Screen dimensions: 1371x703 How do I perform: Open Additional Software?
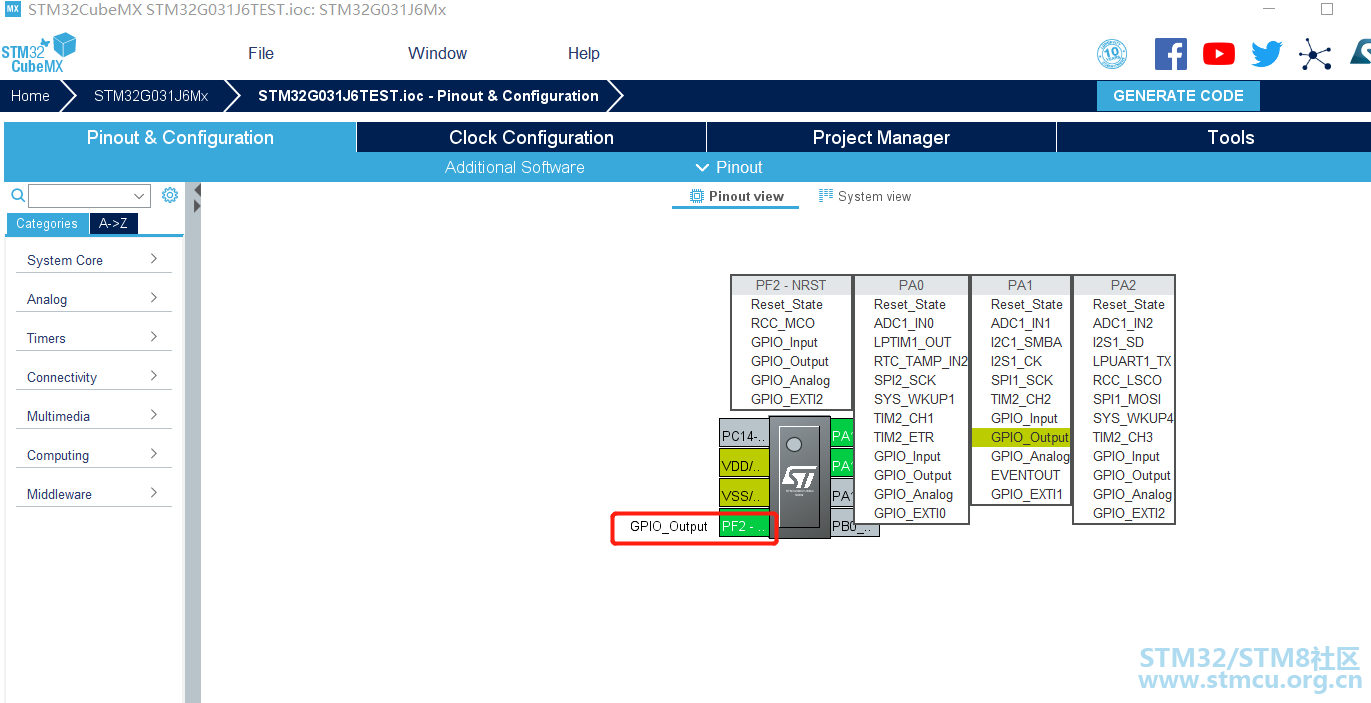[x=514, y=167]
